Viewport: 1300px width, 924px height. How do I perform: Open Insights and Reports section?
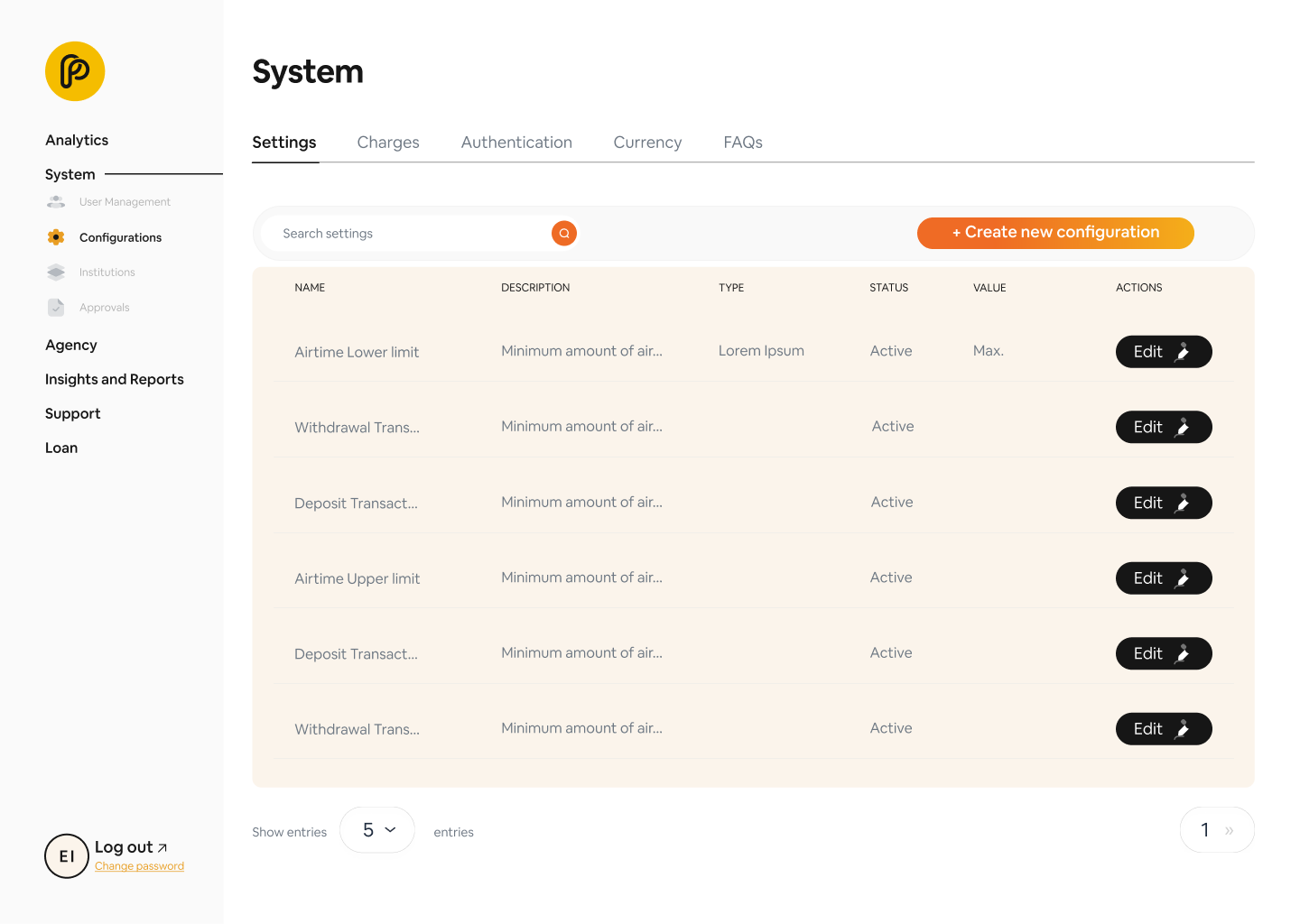tap(115, 379)
